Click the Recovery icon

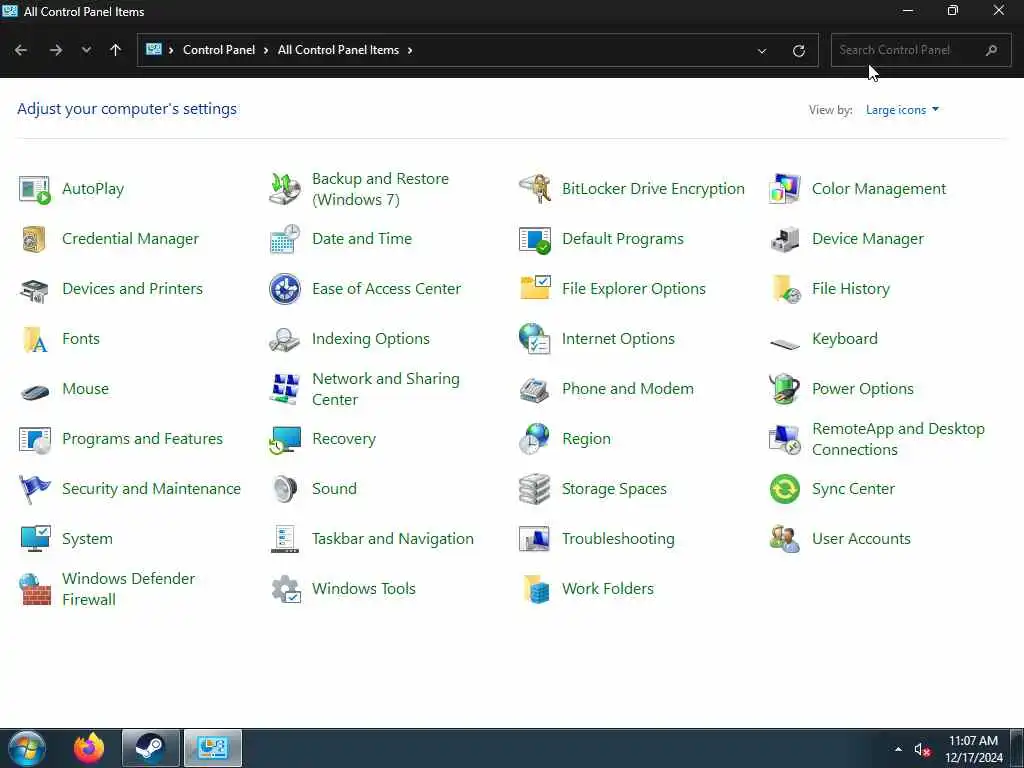pyautogui.click(x=285, y=440)
